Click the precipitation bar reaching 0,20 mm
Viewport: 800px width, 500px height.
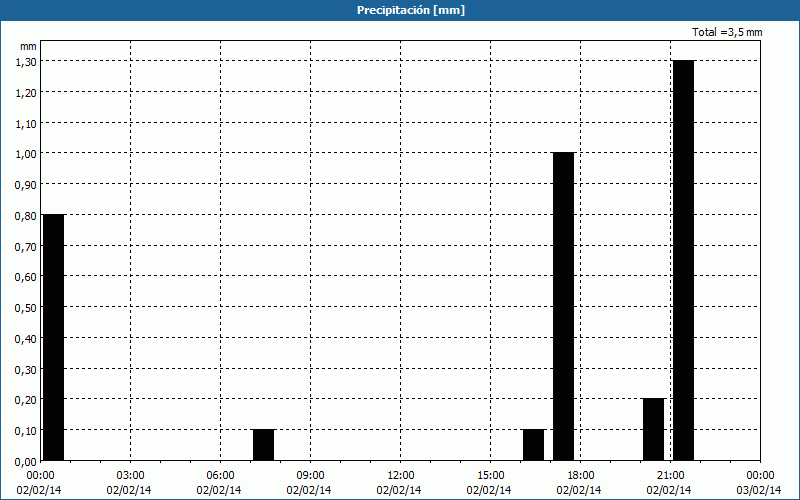(x=654, y=430)
